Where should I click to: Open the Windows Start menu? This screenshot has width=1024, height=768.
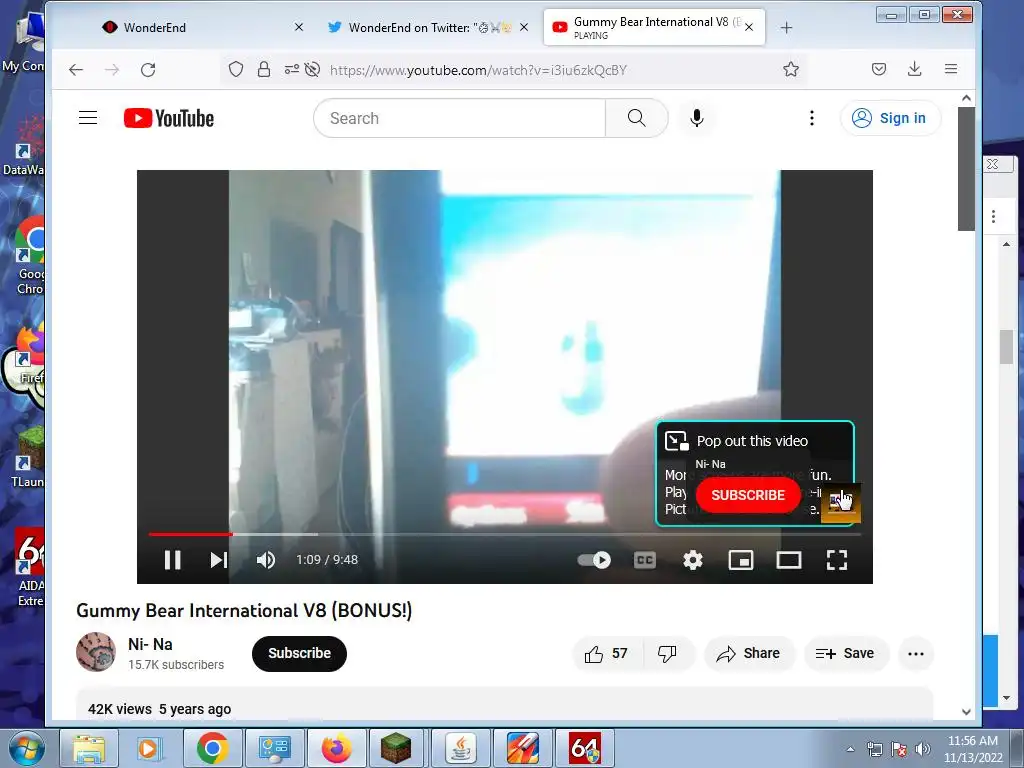pos(25,748)
